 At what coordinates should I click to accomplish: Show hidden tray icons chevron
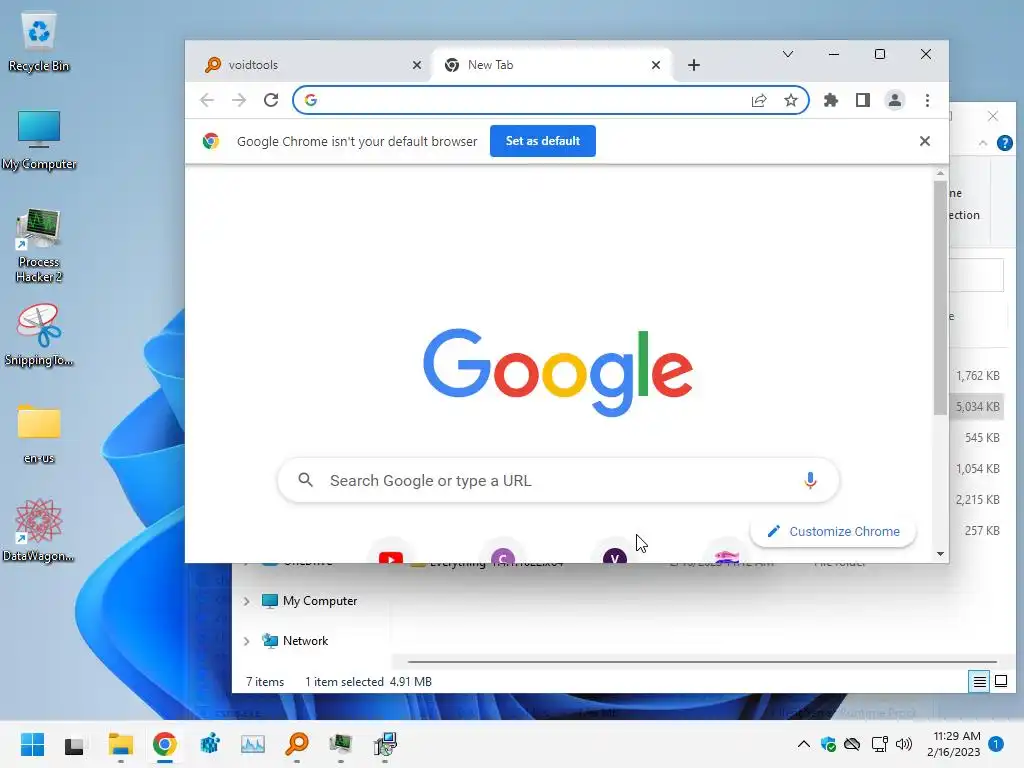click(804, 744)
